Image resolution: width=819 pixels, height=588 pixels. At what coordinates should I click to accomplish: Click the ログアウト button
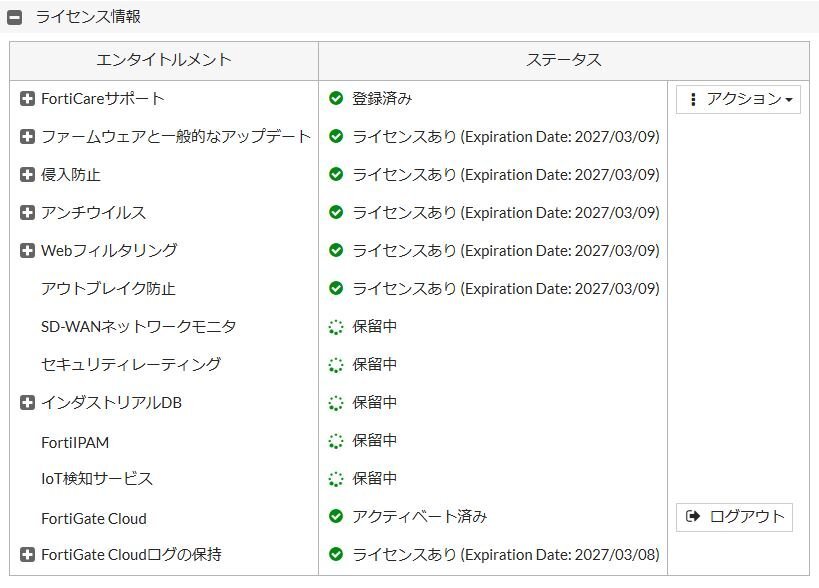pos(734,517)
